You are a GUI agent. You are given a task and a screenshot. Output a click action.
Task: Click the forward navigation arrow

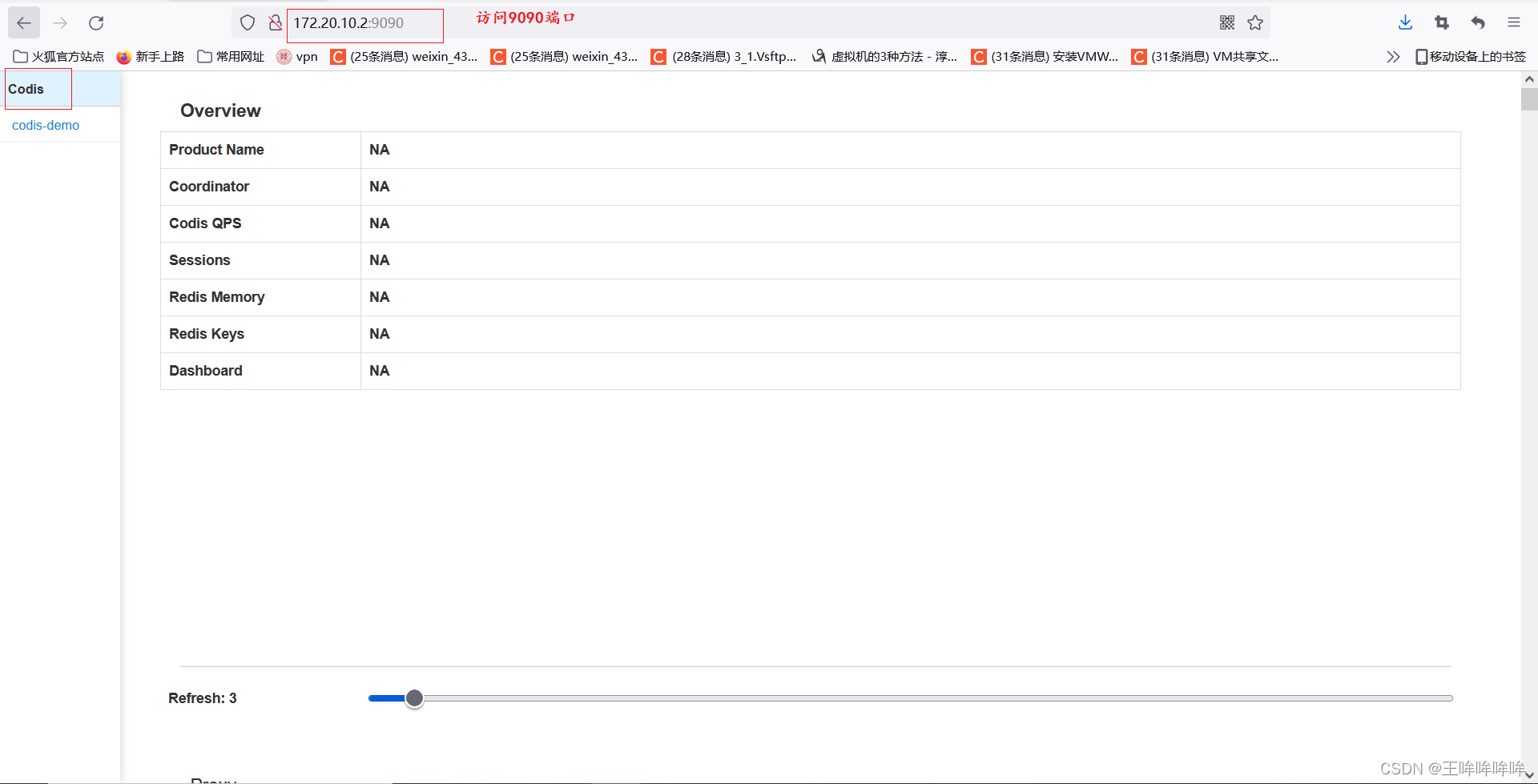pyautogui.click(x=60, y=23)
